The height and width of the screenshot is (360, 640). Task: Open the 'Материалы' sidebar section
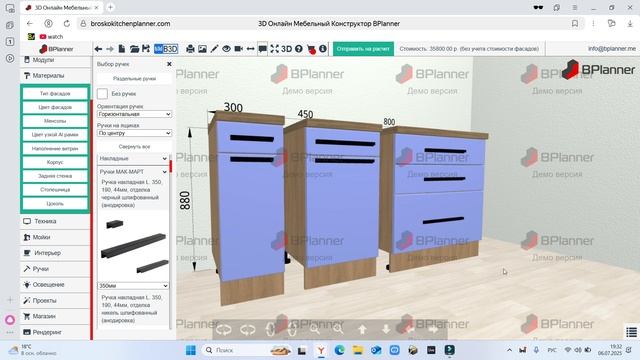(55, 76)
